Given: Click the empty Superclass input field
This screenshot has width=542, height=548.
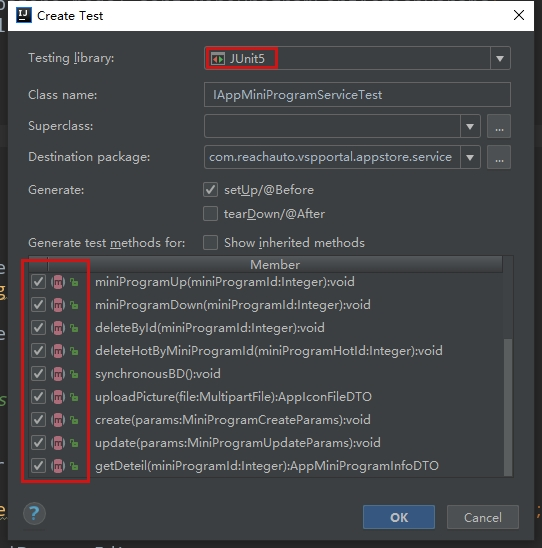Looking at the screenshot, I should (332, 126).
